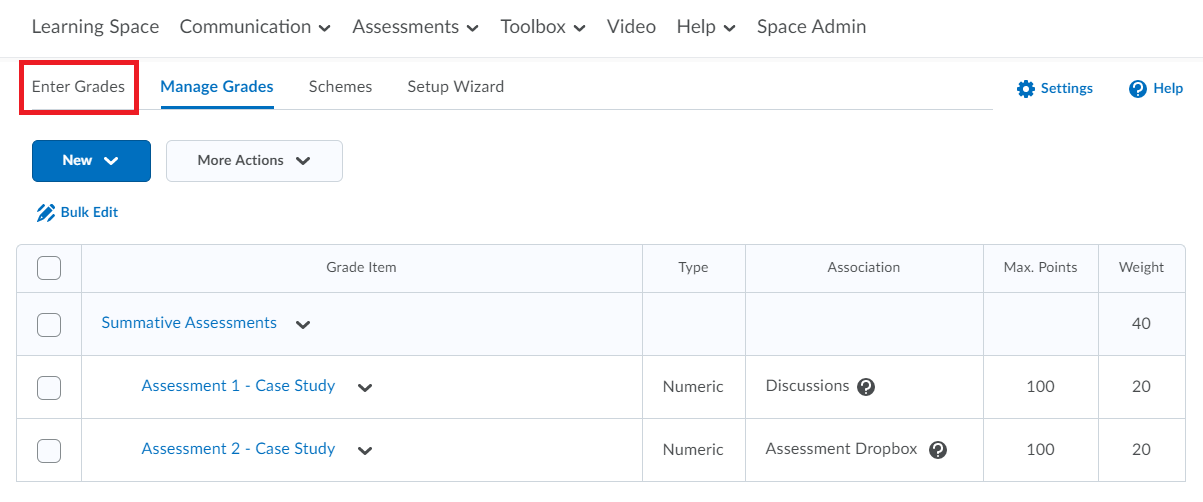
Task: Open the Communication menu
Action: [255, 27]
